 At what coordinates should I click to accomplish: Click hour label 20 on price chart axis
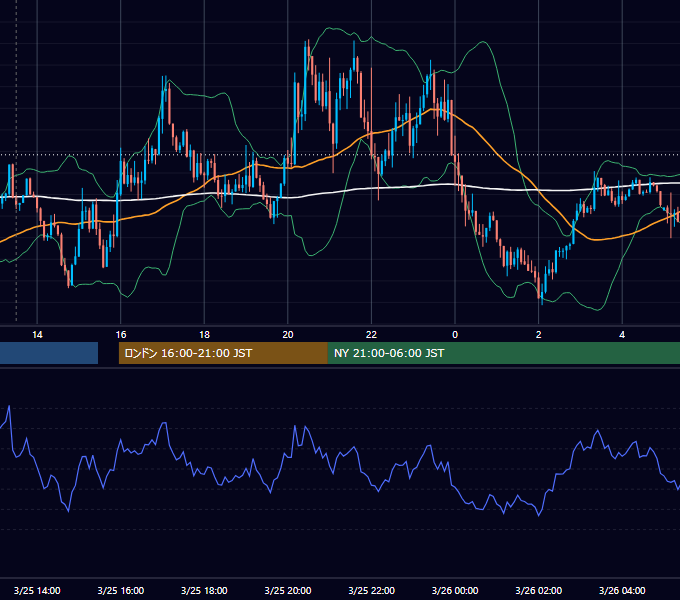[288, 335]
